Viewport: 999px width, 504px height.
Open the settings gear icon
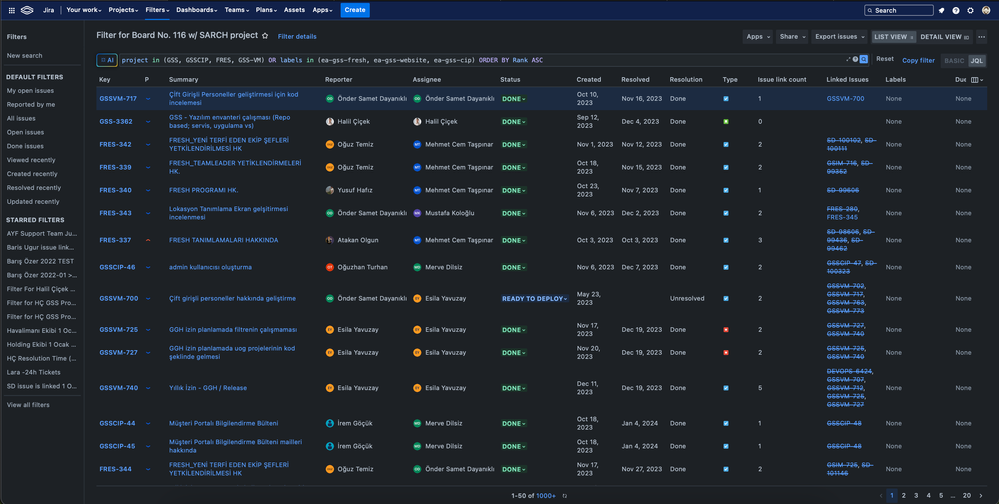pyautogui.click(x=970, y=10)
